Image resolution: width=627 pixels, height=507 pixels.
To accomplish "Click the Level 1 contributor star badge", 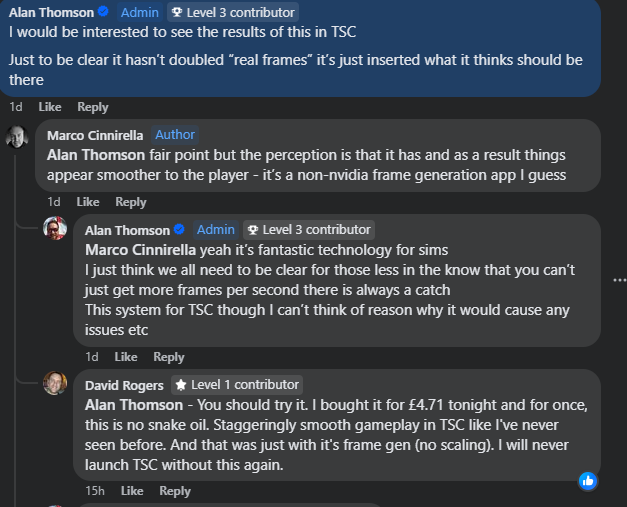I will point(236,384).
